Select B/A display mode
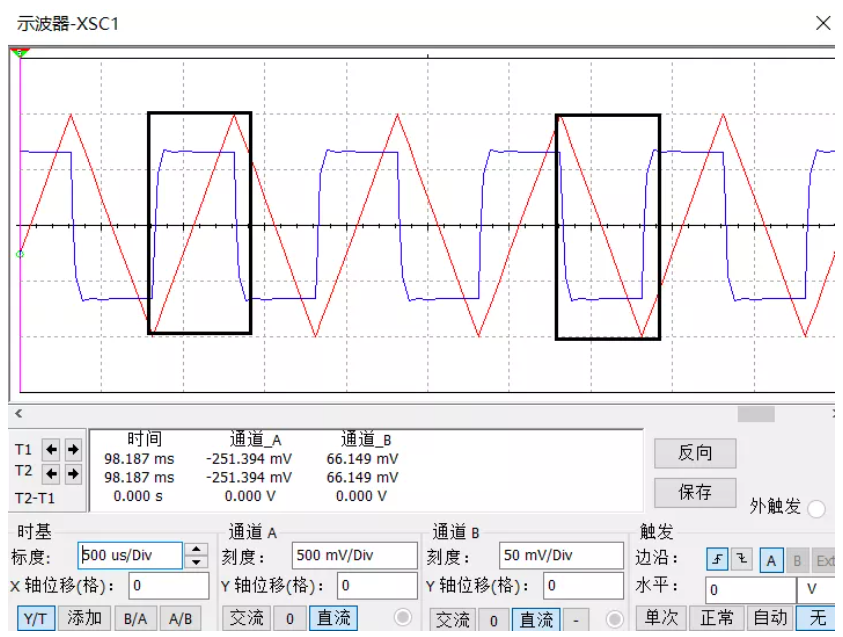The height and width of the screenshot is (637, 843). pyautogui.click(x=135, y=619)
